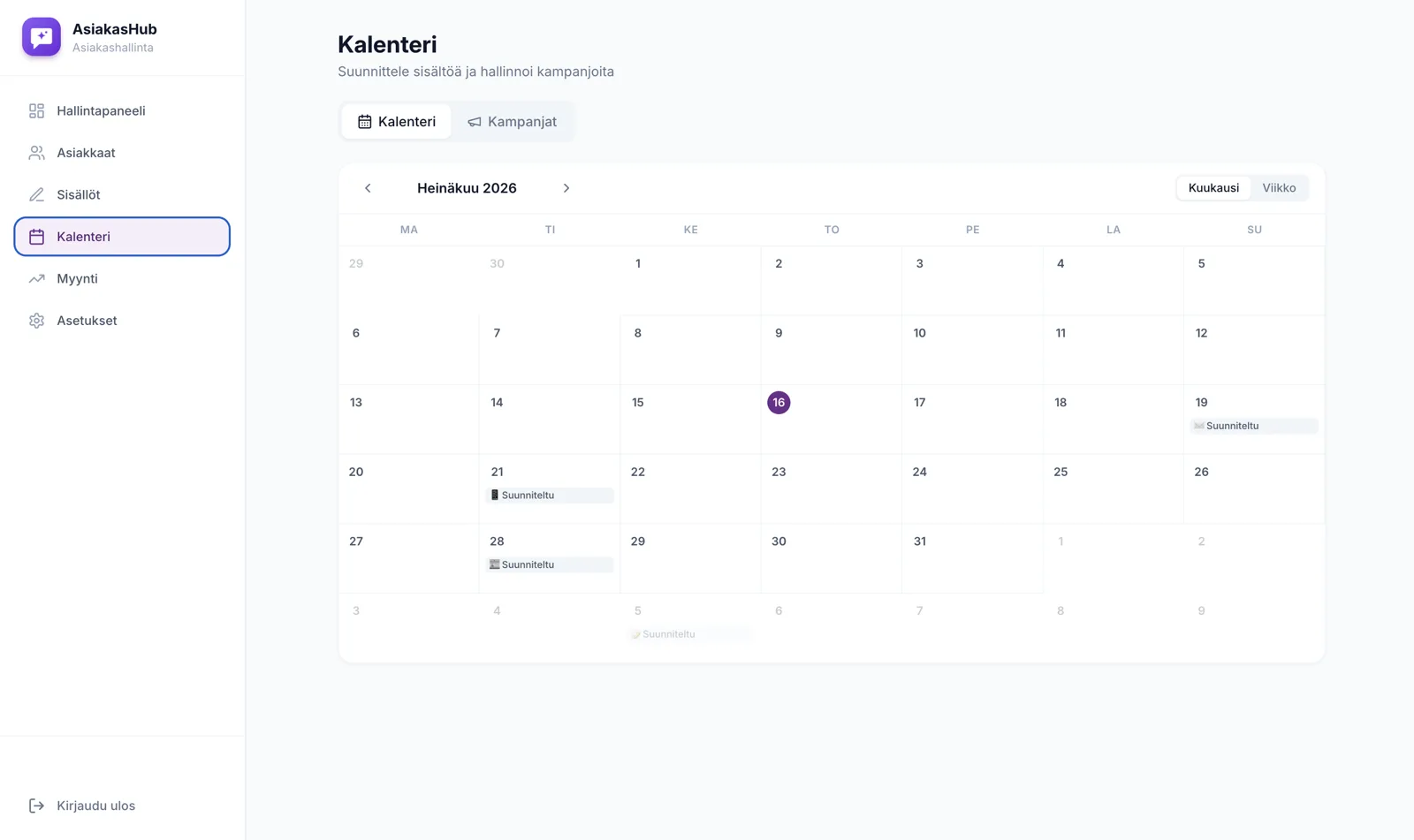Click the Myynti trend arrow icon

click(x=36, y=278)
